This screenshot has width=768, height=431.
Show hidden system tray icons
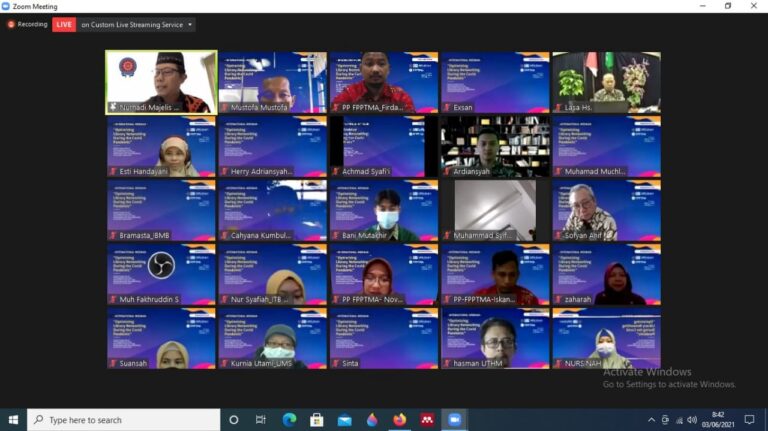pos(651,420)
